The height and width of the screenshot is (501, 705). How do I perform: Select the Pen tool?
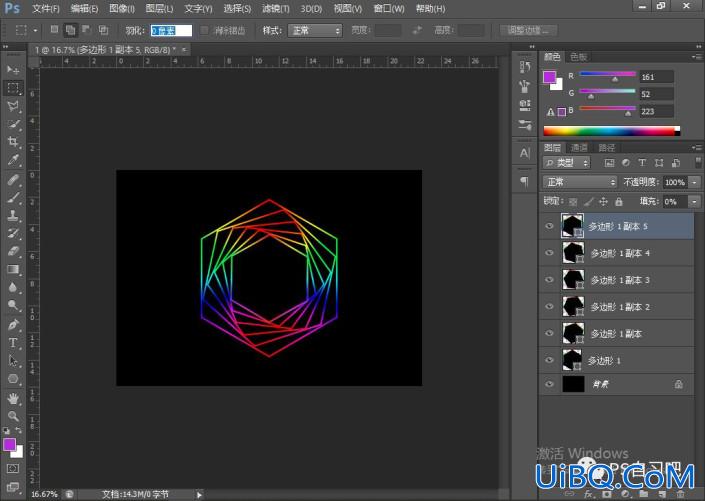tap(13, 324)
